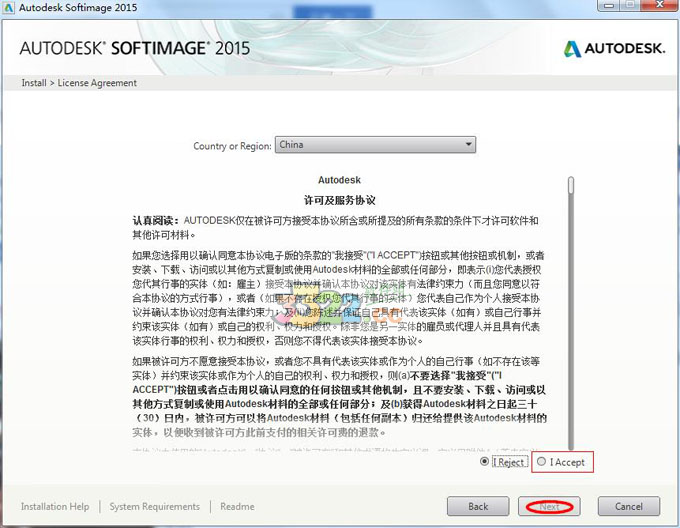Minimize the Softimage installer window

[x=609, y=6]
